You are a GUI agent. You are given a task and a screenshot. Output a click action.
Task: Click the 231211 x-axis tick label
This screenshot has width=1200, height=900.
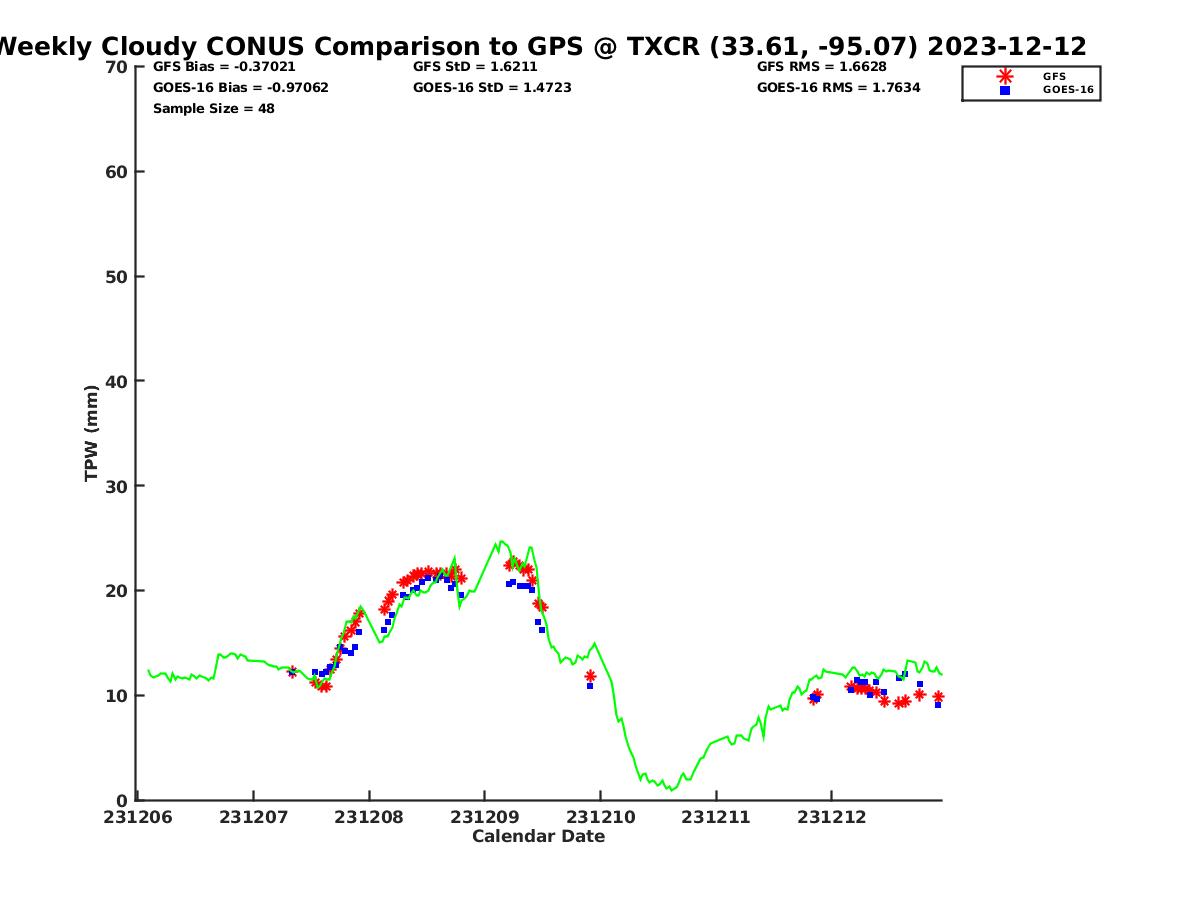click(x=715, y=817)
